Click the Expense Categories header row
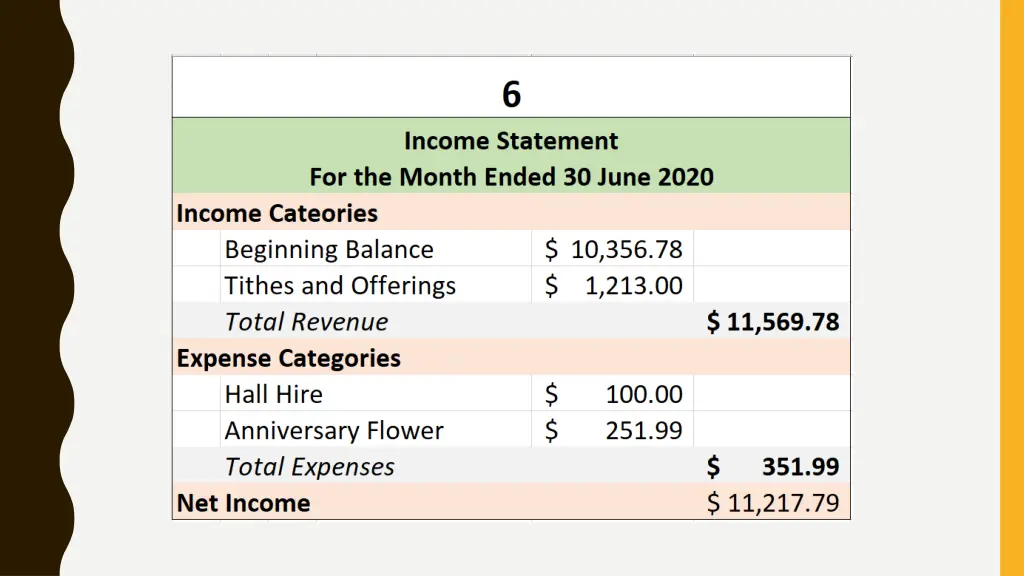This screenshot has width=1024, height=576. click(x=511, y=357)
